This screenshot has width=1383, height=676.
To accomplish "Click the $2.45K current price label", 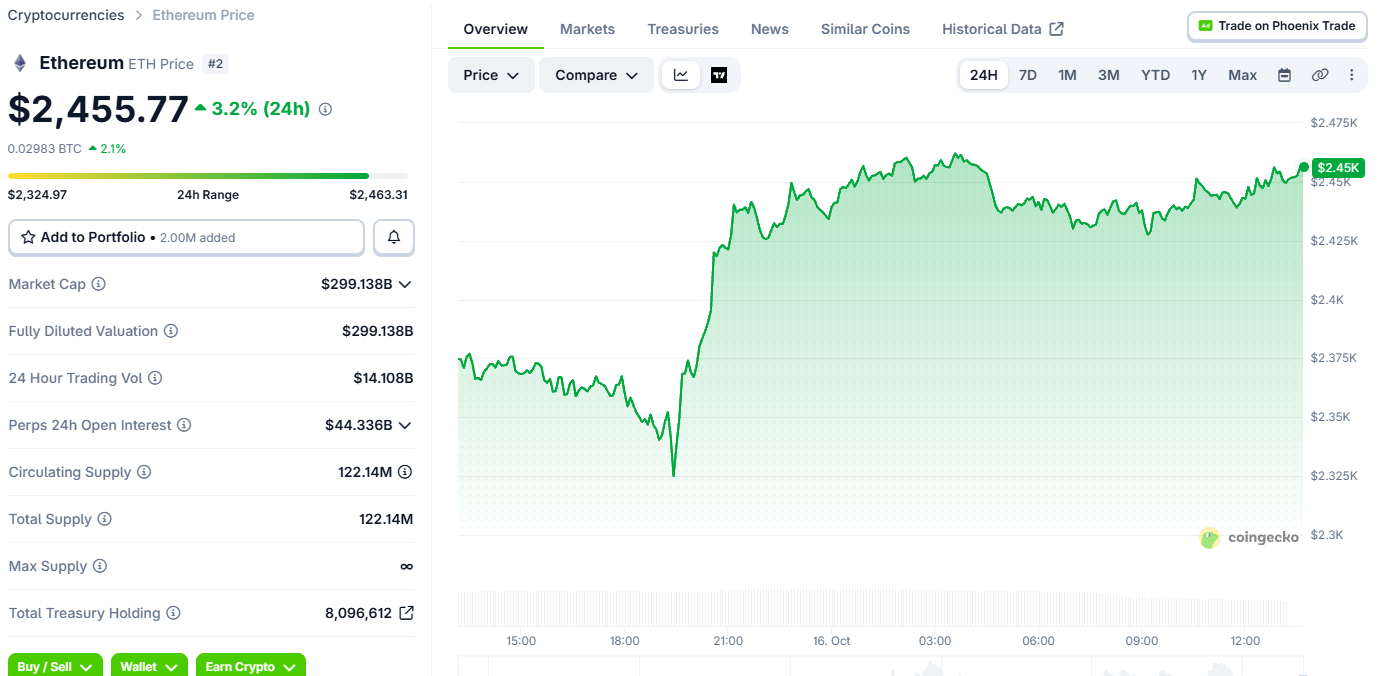I will (1338, 167).
